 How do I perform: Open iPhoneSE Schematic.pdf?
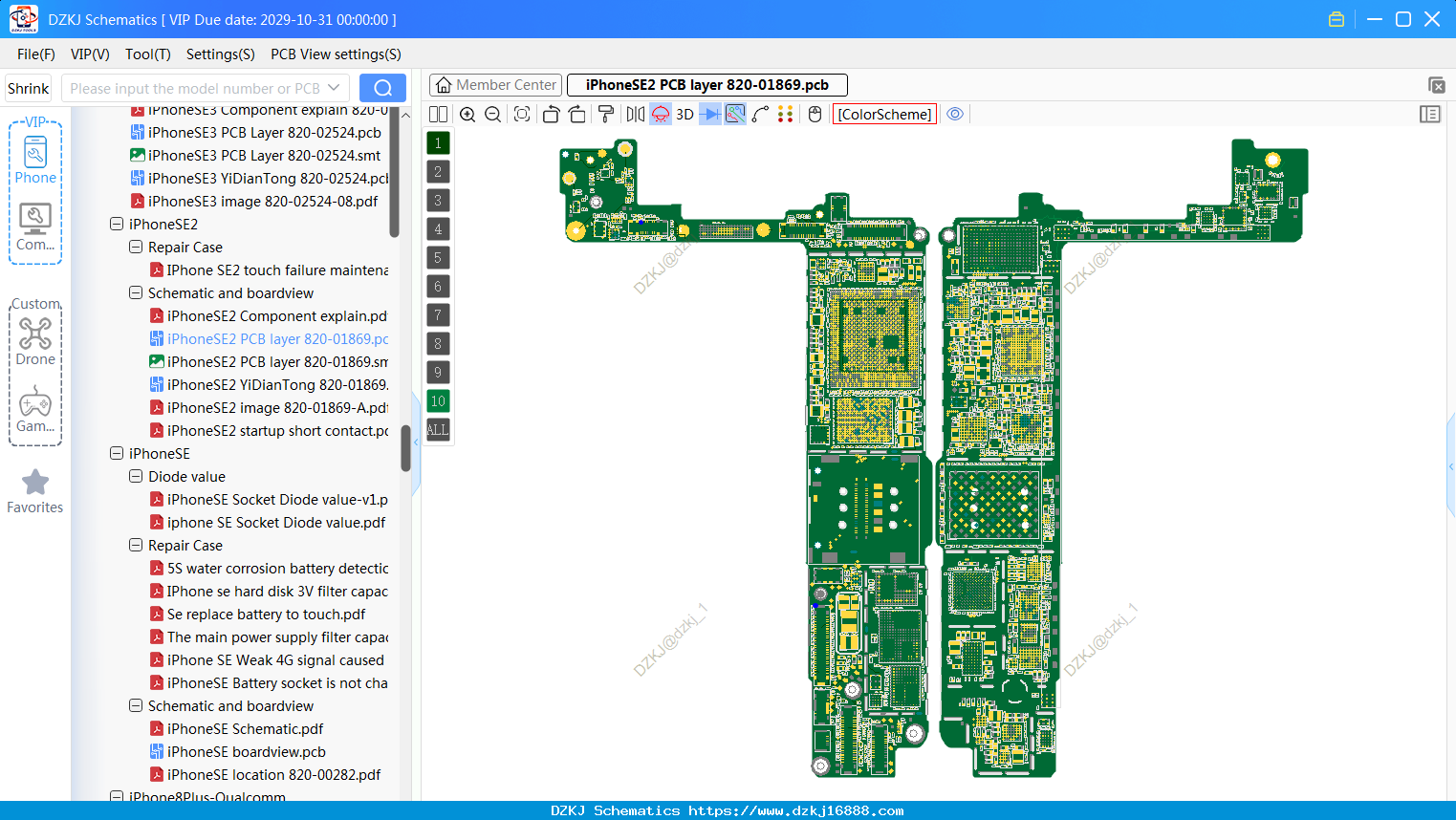237,728
